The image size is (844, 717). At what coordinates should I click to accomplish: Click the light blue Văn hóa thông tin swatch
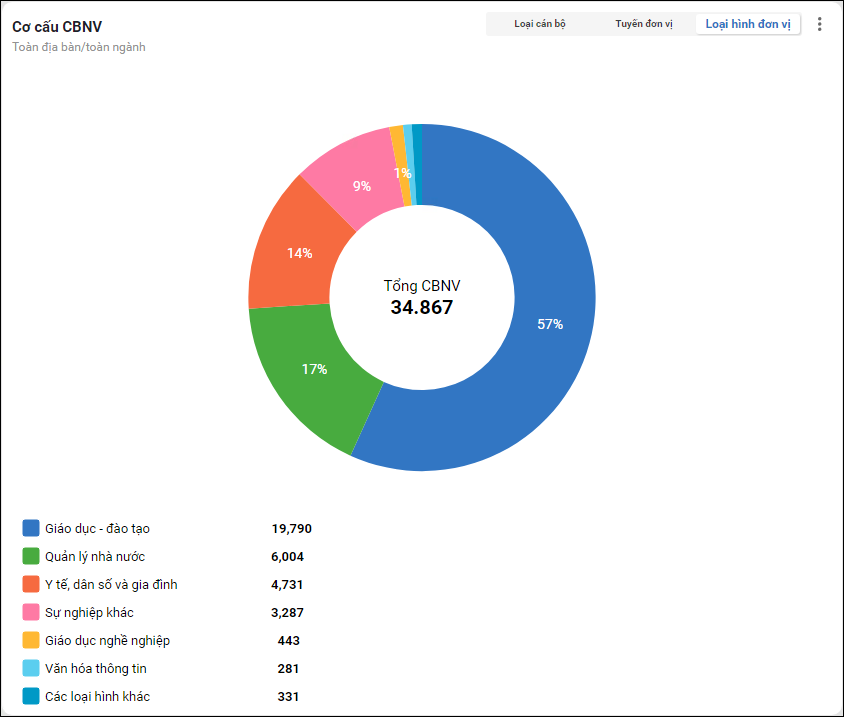(x=31, y=668)
